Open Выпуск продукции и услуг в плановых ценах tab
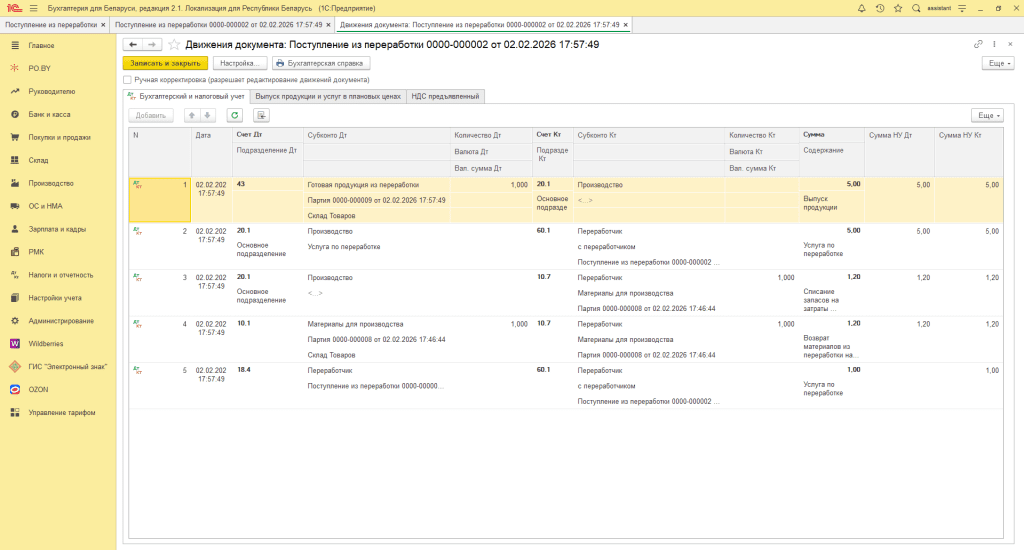The image size is (1024, 550). (x=327, y=96)
